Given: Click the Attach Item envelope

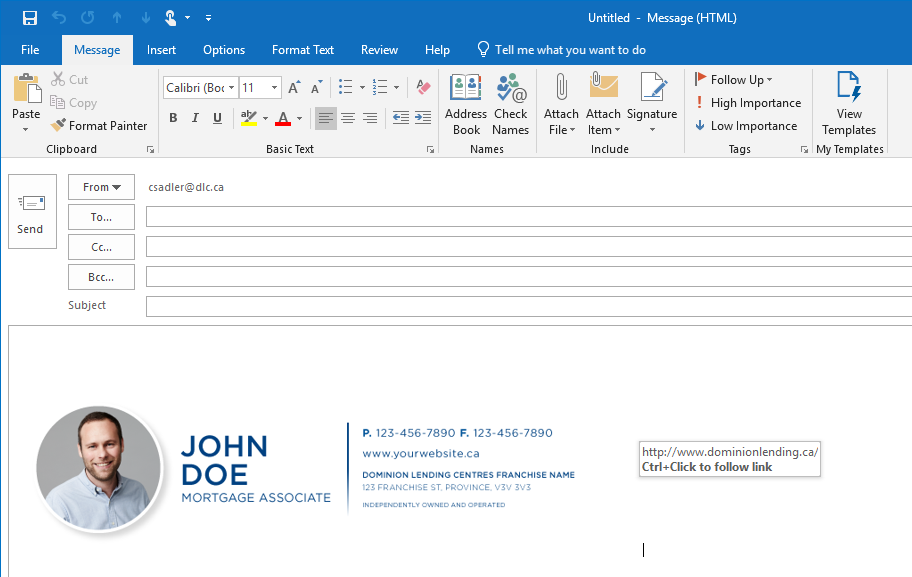Looking at the screenshot, I should [x=603, y=86].
